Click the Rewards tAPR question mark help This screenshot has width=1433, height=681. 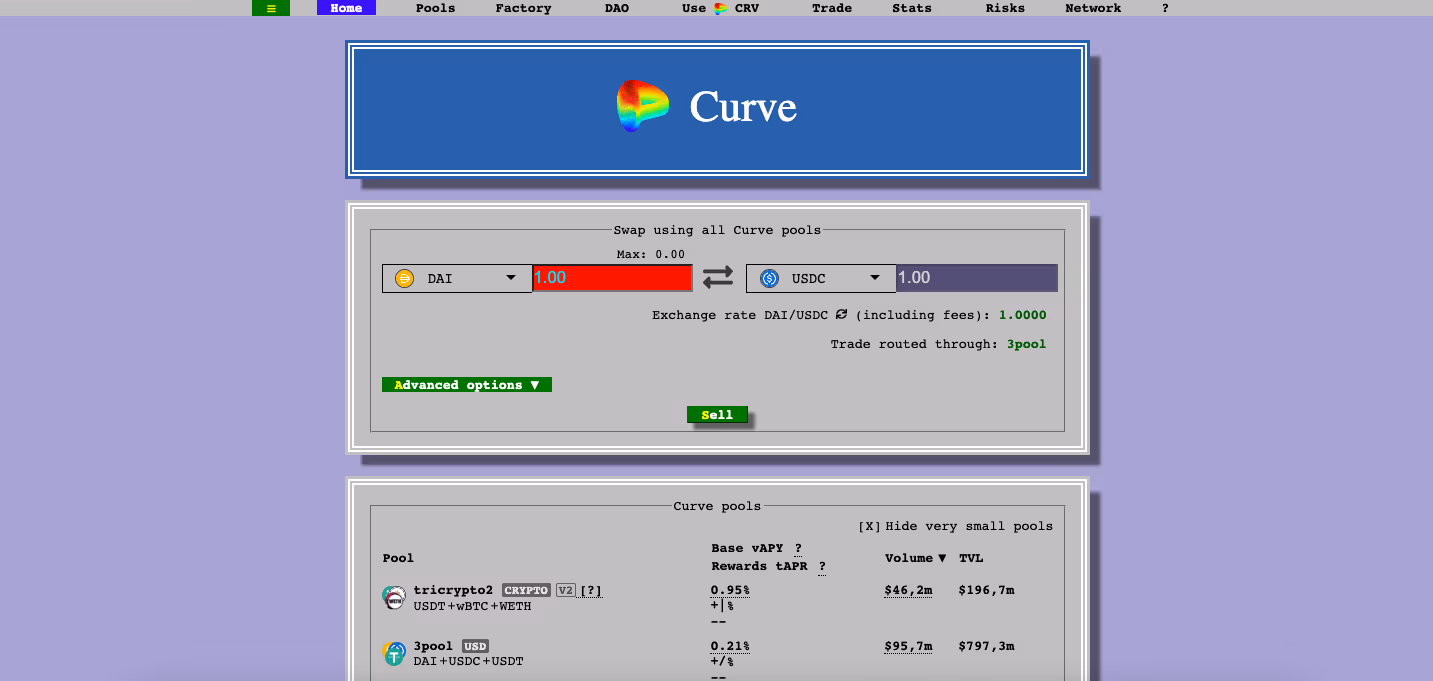822,566
